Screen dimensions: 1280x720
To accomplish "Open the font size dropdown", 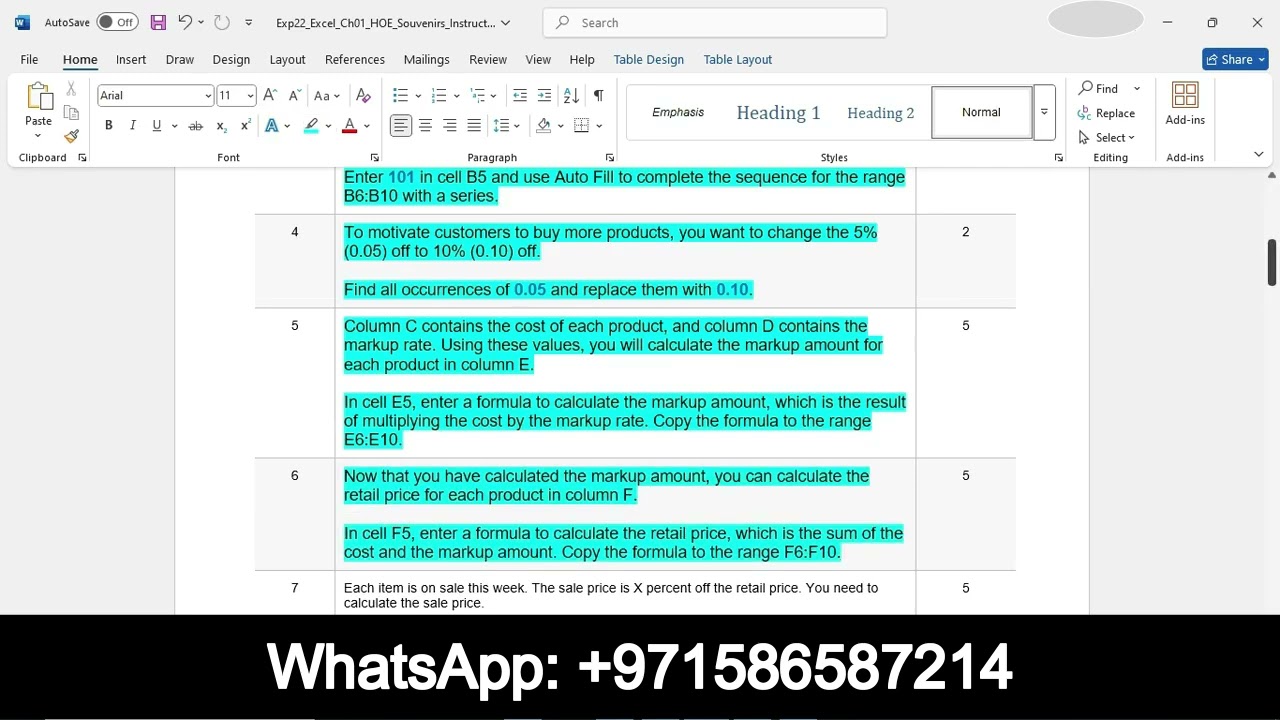I will [x=250, y=95].
